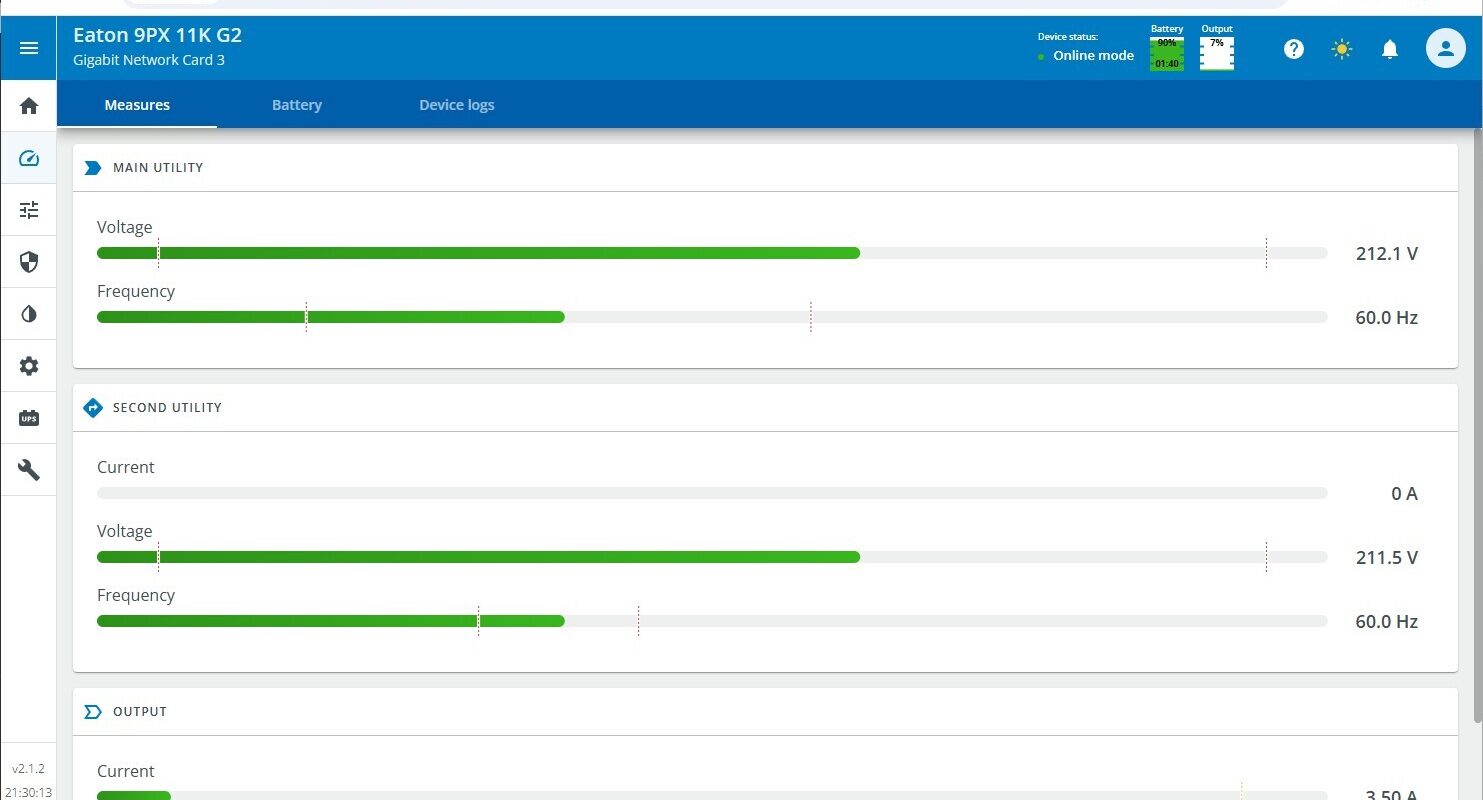This screenshot has width=1483, height=800.
Task: Open the Controls sliders sidebar icon
Action: tap(29, 210)
